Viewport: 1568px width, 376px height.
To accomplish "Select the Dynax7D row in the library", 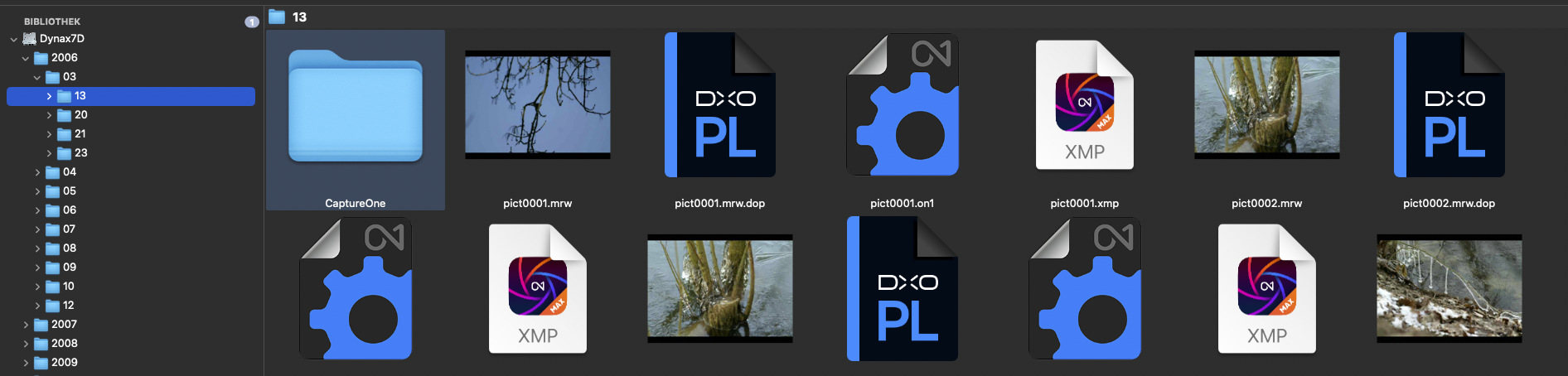I will coord(131,39).
